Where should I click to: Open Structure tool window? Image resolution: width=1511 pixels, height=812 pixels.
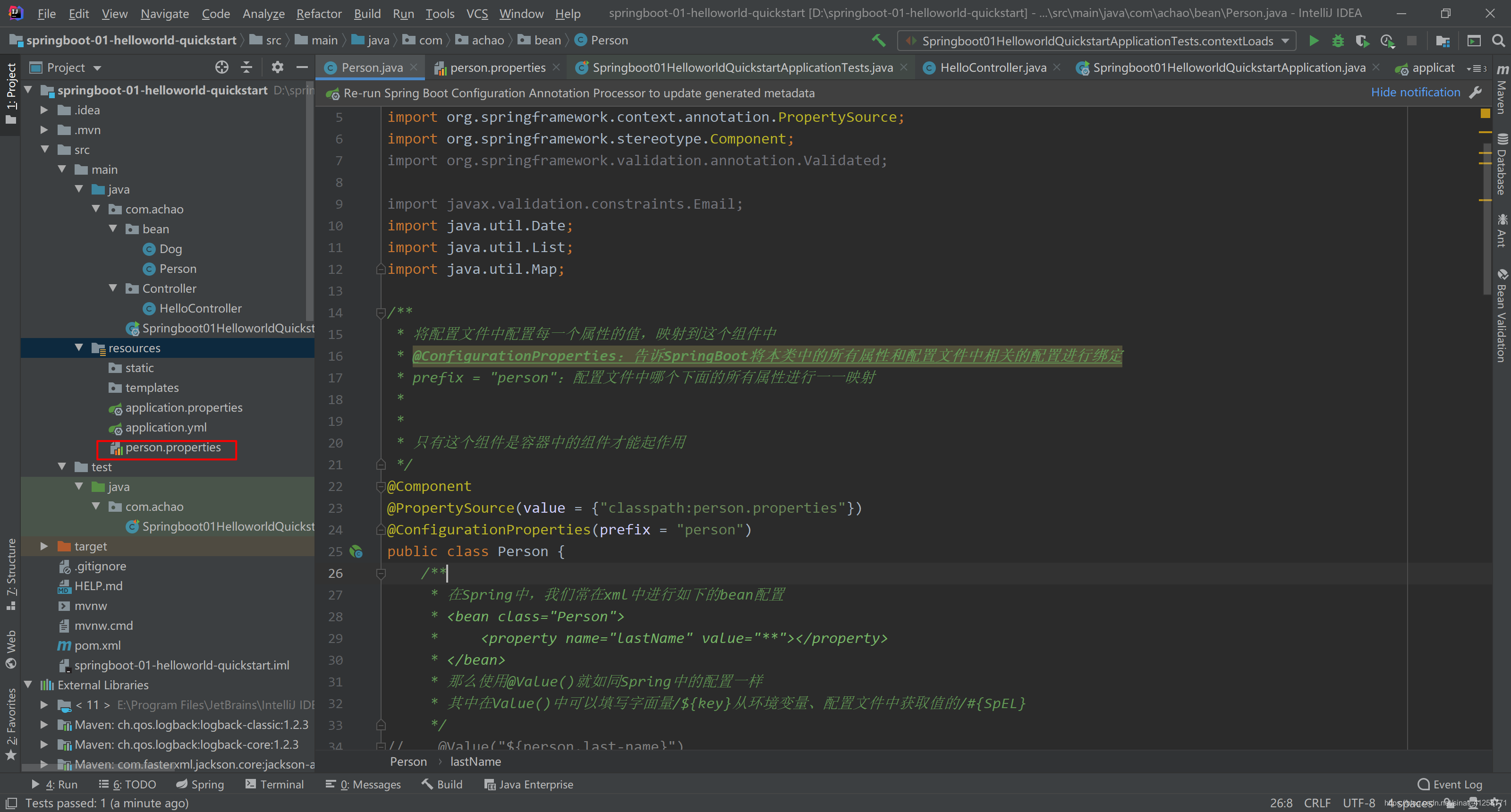(x=10, y=574)
